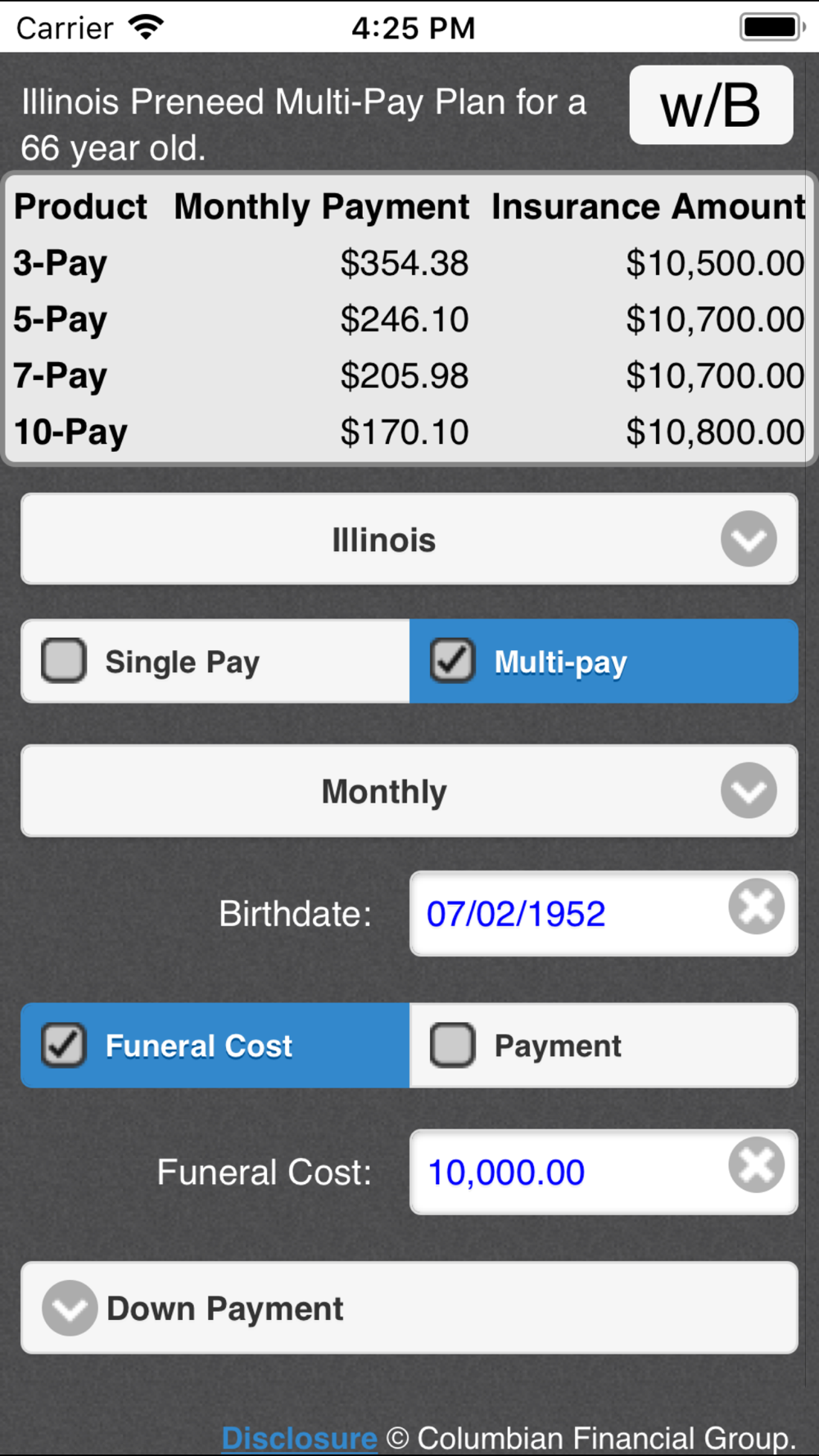The image size is (819, 1456).
Task: Select the 10-Pay product row
Action: pos(408,432)
